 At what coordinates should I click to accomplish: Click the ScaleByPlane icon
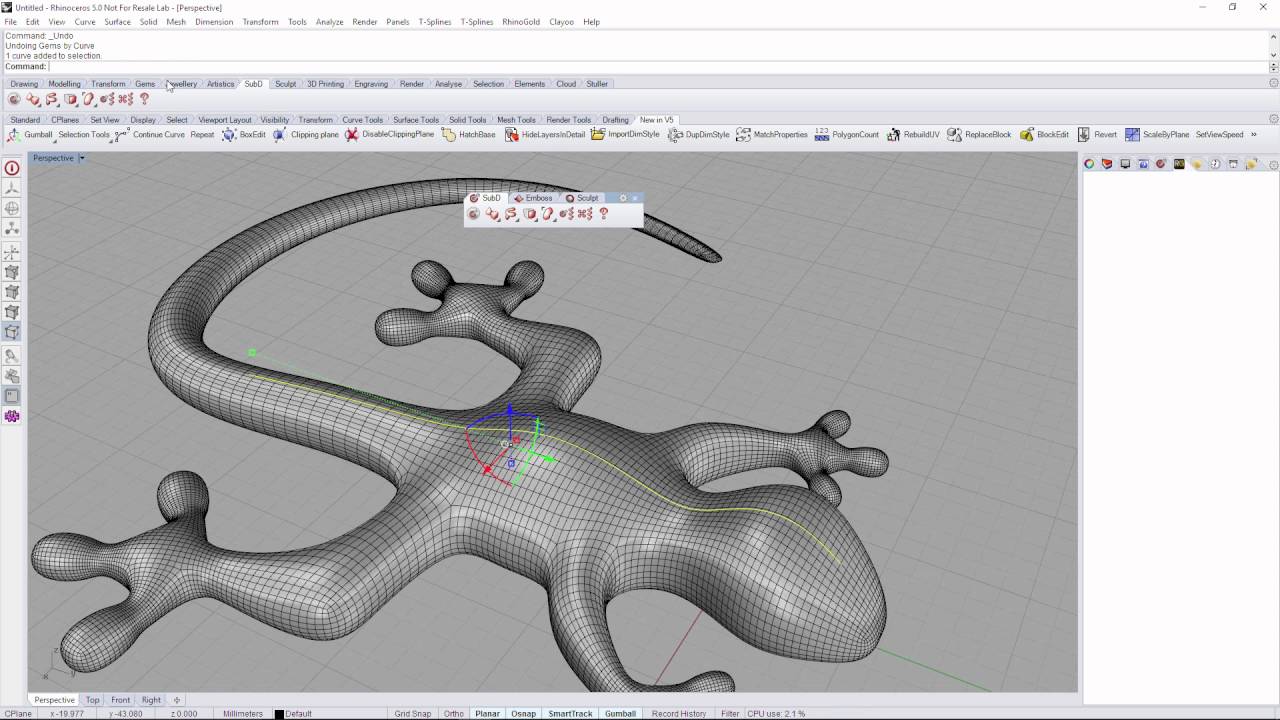coord(1132,134)
